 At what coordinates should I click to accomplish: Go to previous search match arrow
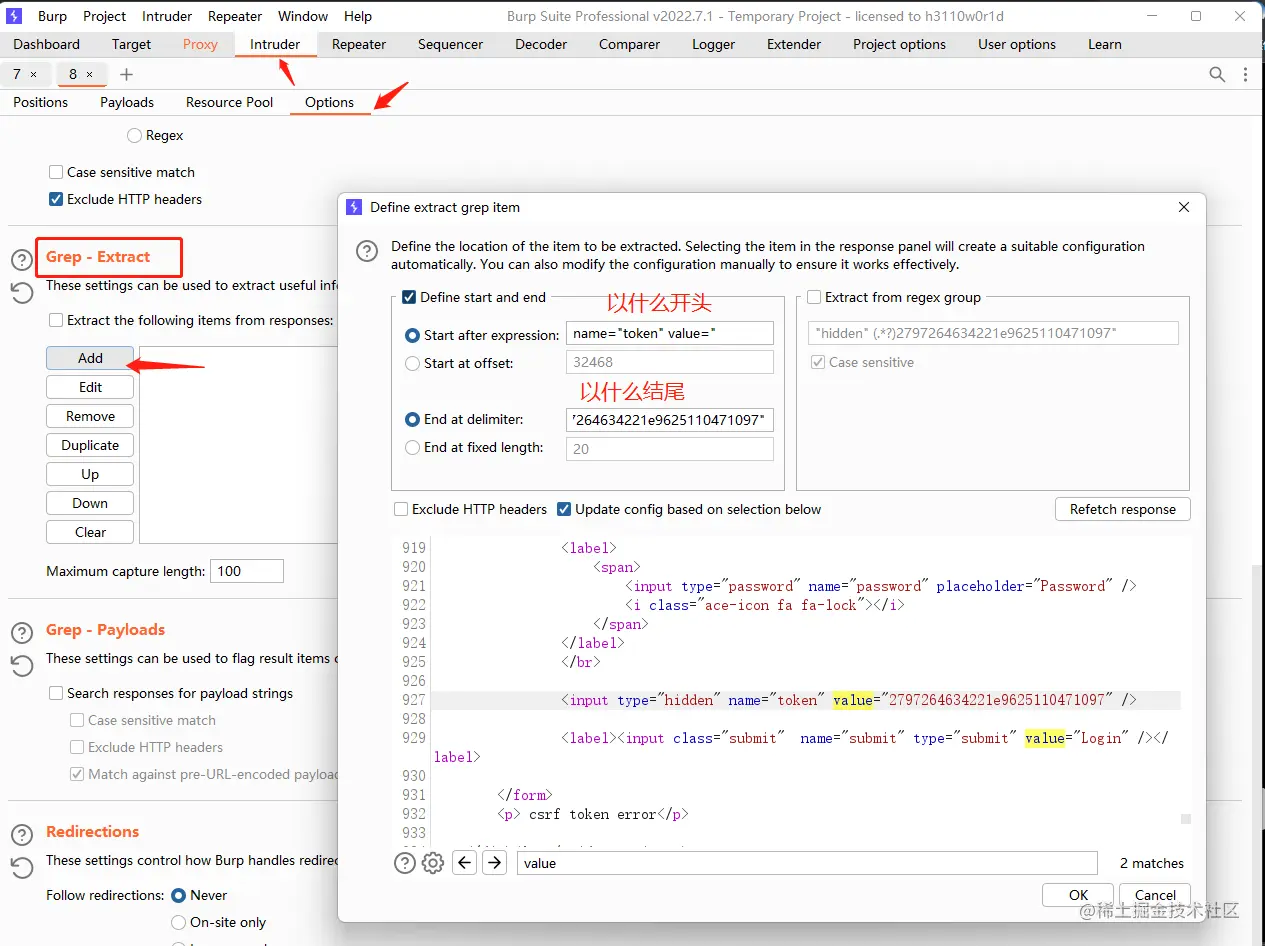pyautogui.click(x=464, y=862)
